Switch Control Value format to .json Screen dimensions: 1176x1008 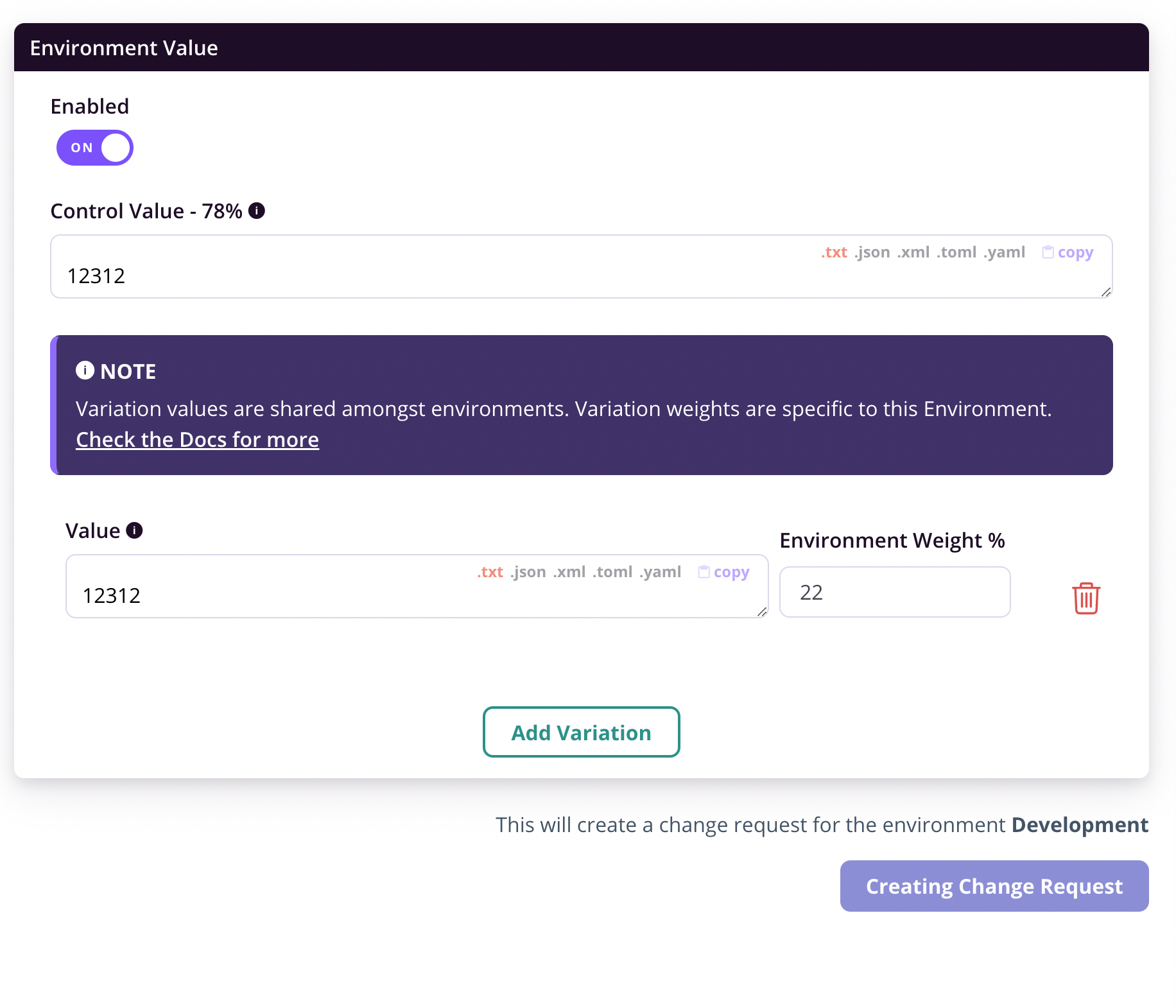point(872,252)
